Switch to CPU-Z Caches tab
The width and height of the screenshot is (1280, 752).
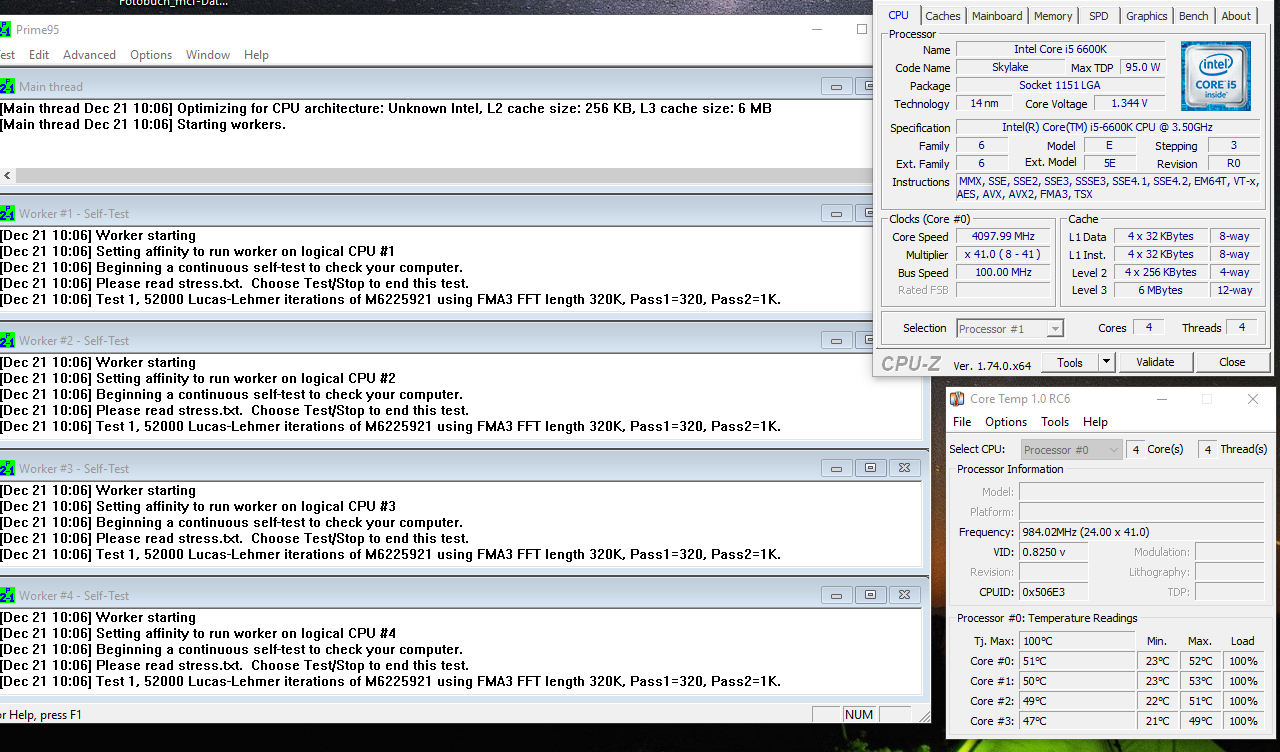942,16
